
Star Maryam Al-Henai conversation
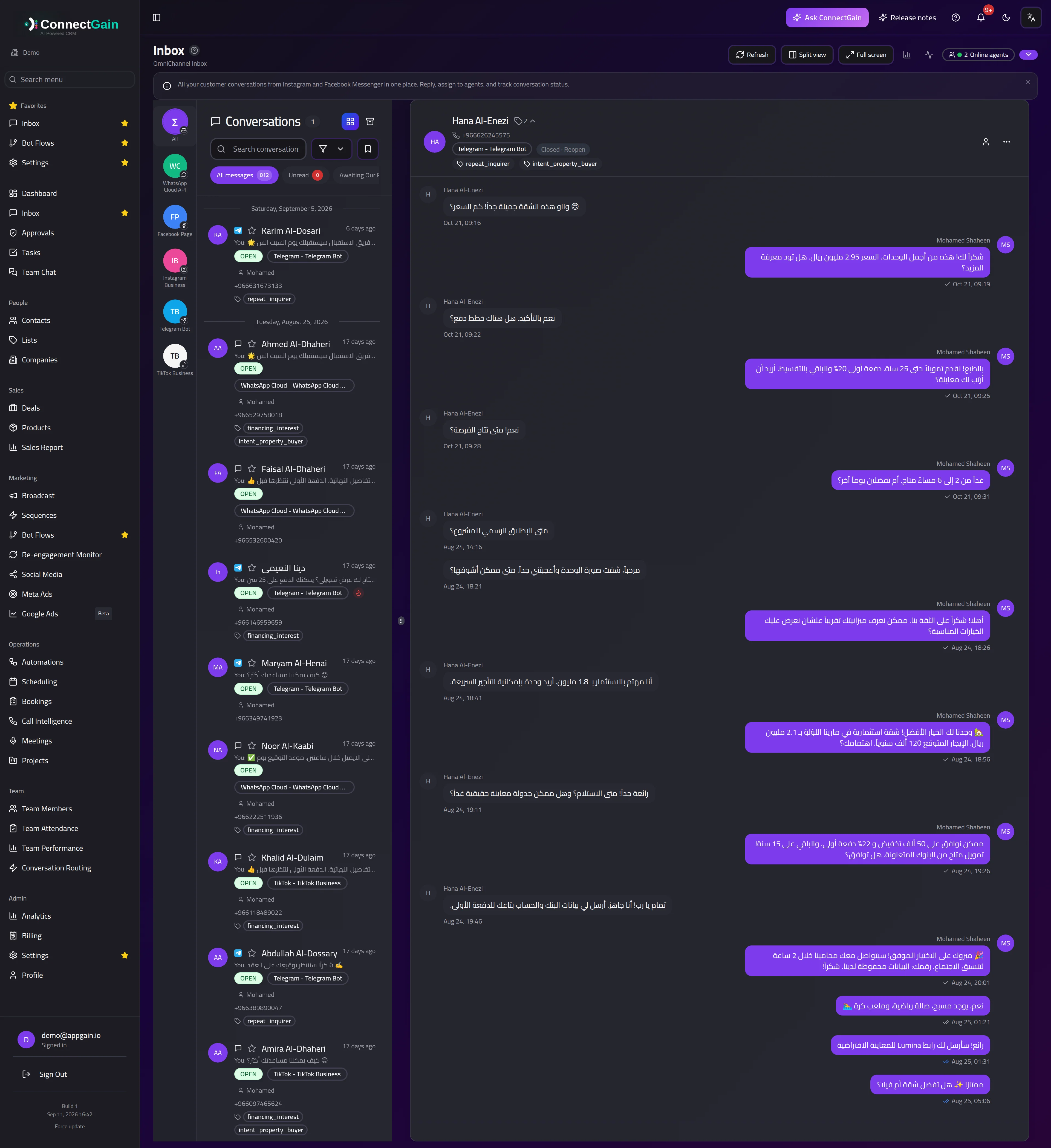252,663
